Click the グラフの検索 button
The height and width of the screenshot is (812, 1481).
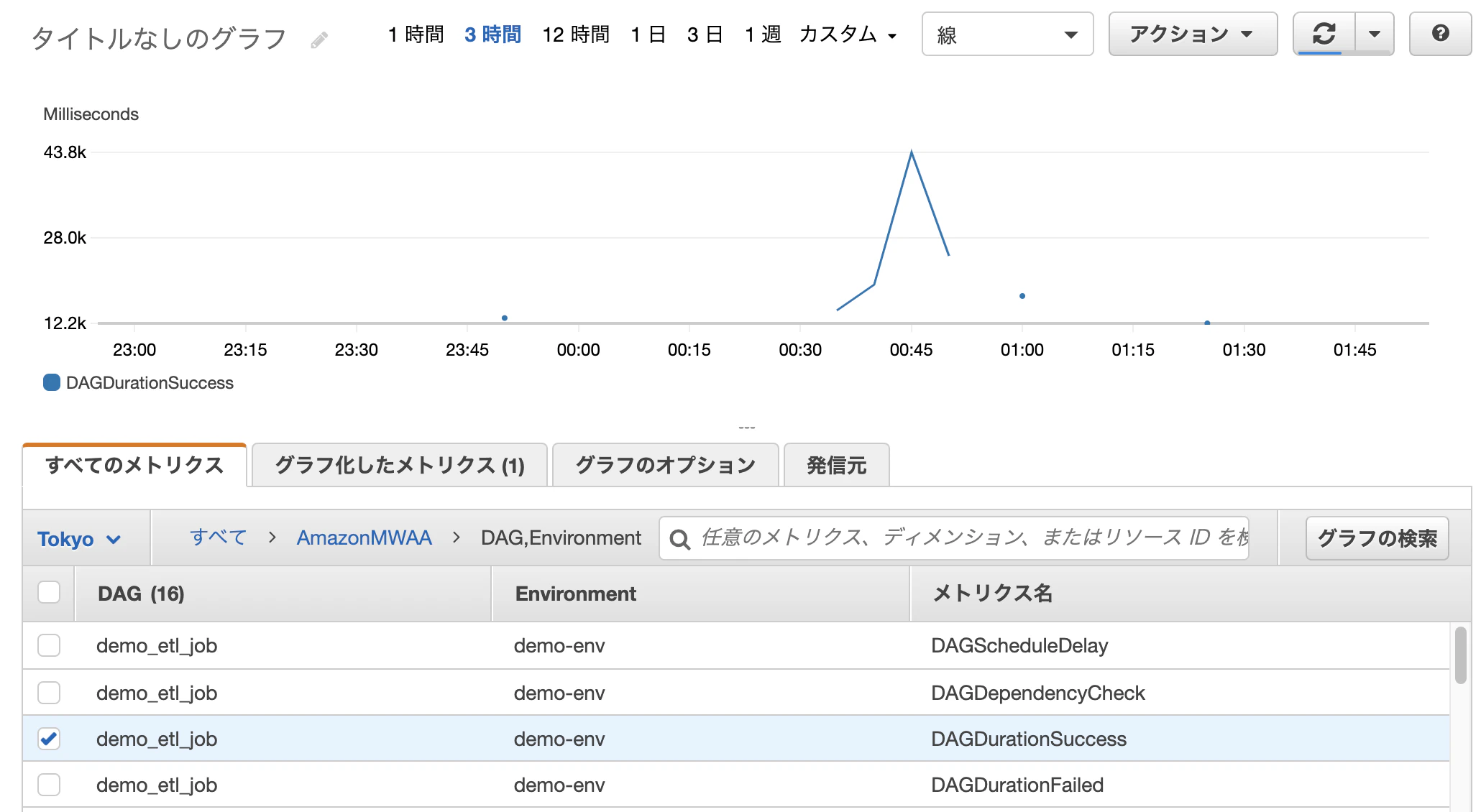point(1377,538)
